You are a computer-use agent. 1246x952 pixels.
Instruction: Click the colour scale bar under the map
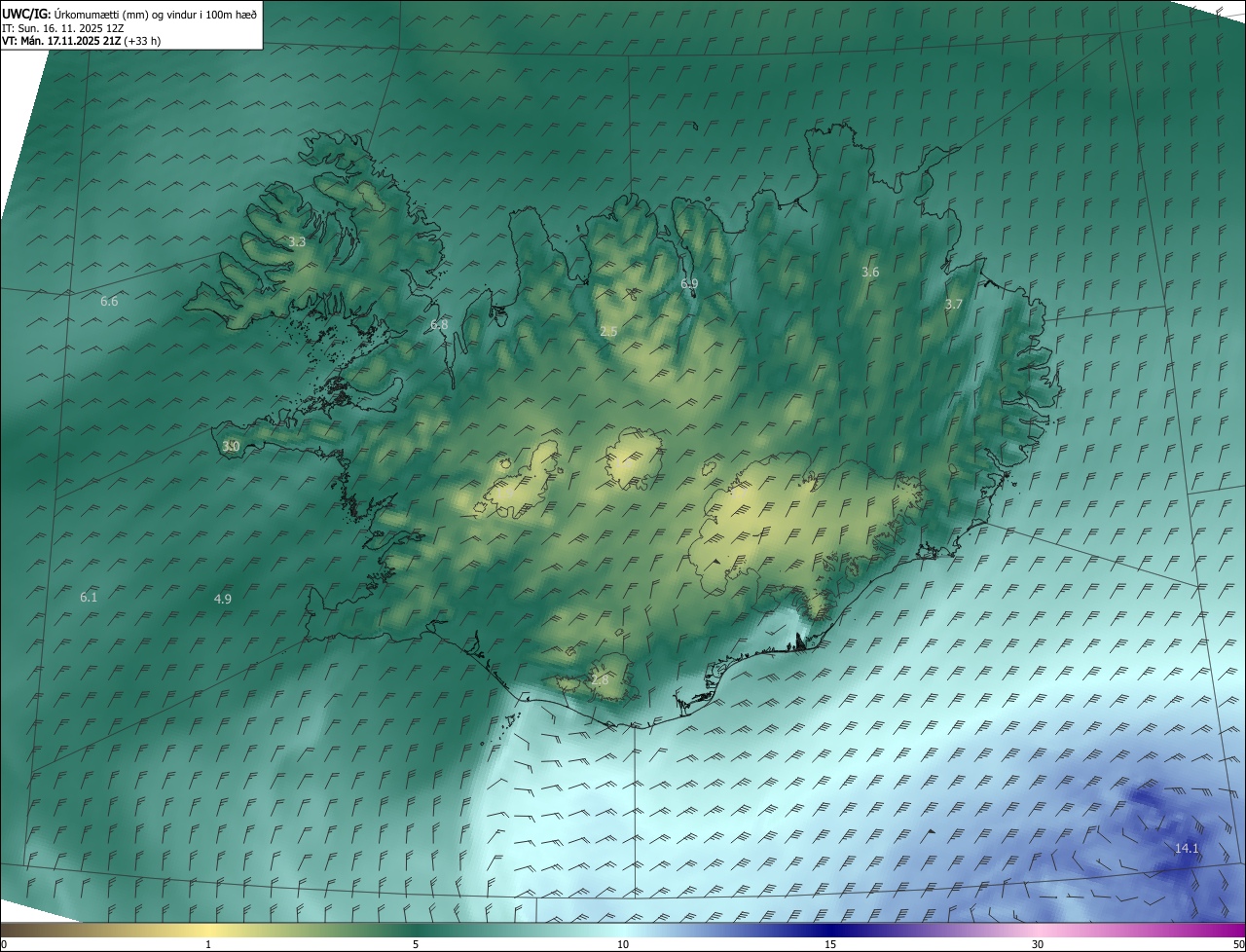point(623,931)
